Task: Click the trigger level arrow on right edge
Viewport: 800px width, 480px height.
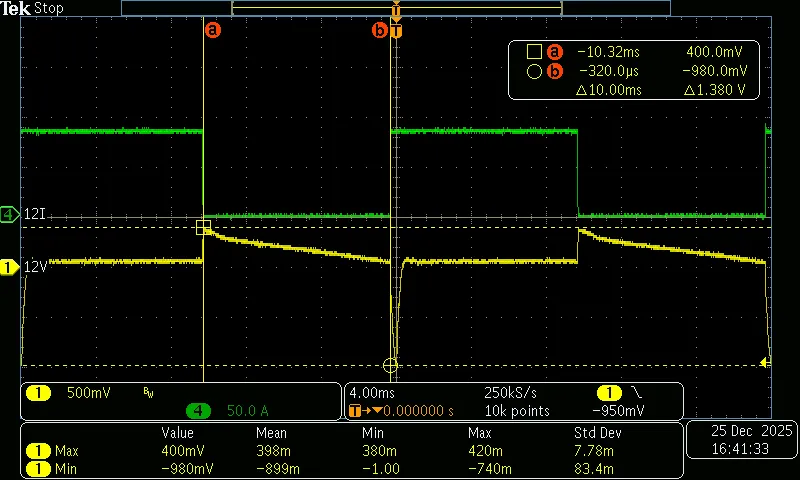Action: point(764,363)
